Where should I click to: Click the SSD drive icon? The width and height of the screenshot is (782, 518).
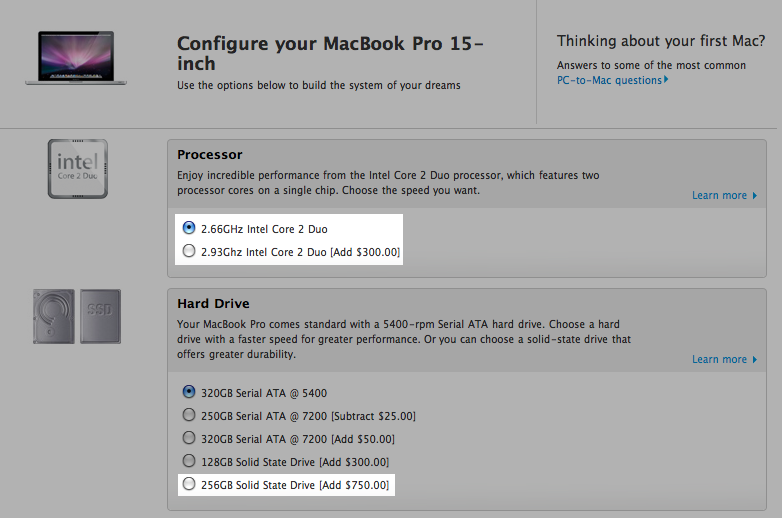click(x=100, y=316)
